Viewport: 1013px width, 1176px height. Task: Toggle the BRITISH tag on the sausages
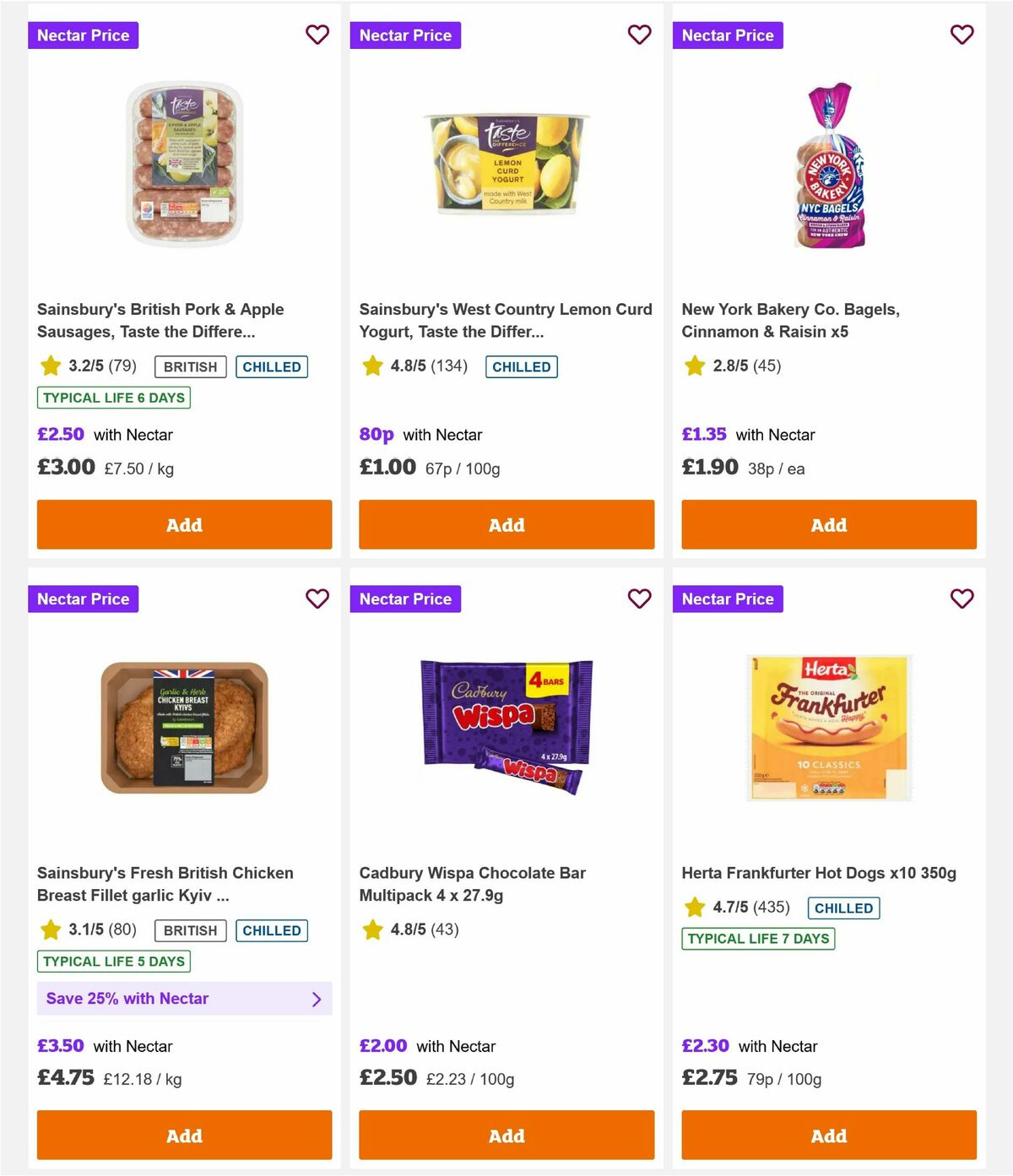pos(189,366)
